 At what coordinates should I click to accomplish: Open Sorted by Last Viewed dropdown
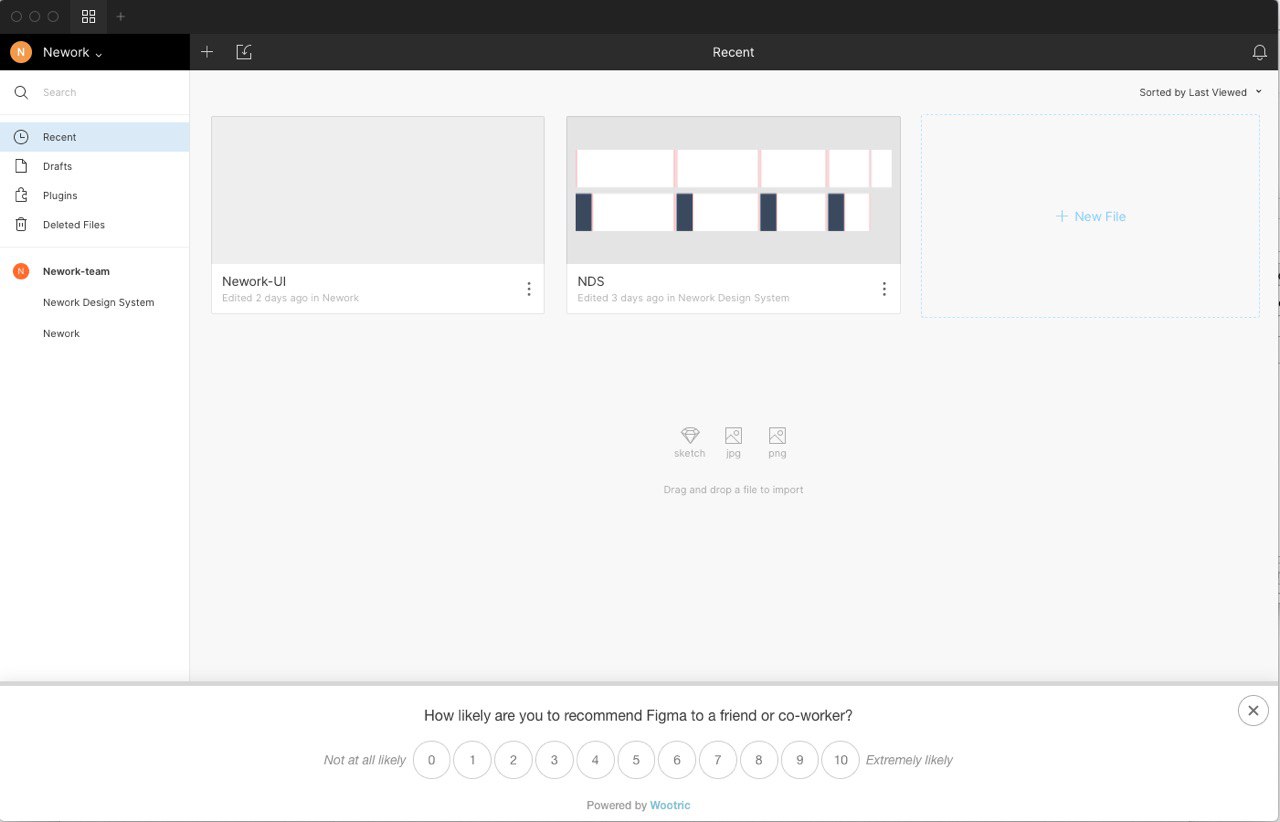pyautogui.click(x=1200, y=92)
